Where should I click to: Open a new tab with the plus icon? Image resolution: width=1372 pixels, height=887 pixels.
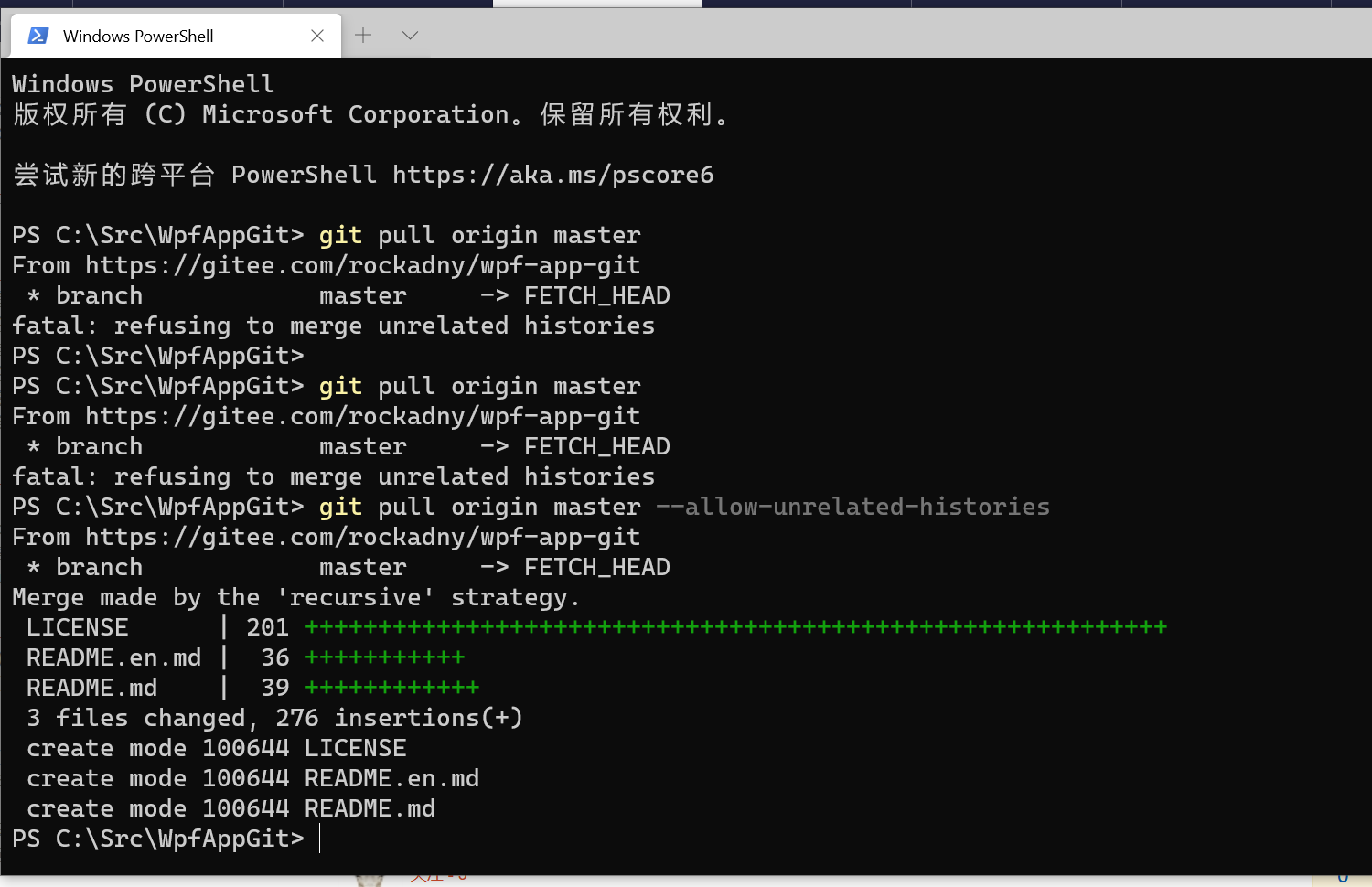(363, 35)
